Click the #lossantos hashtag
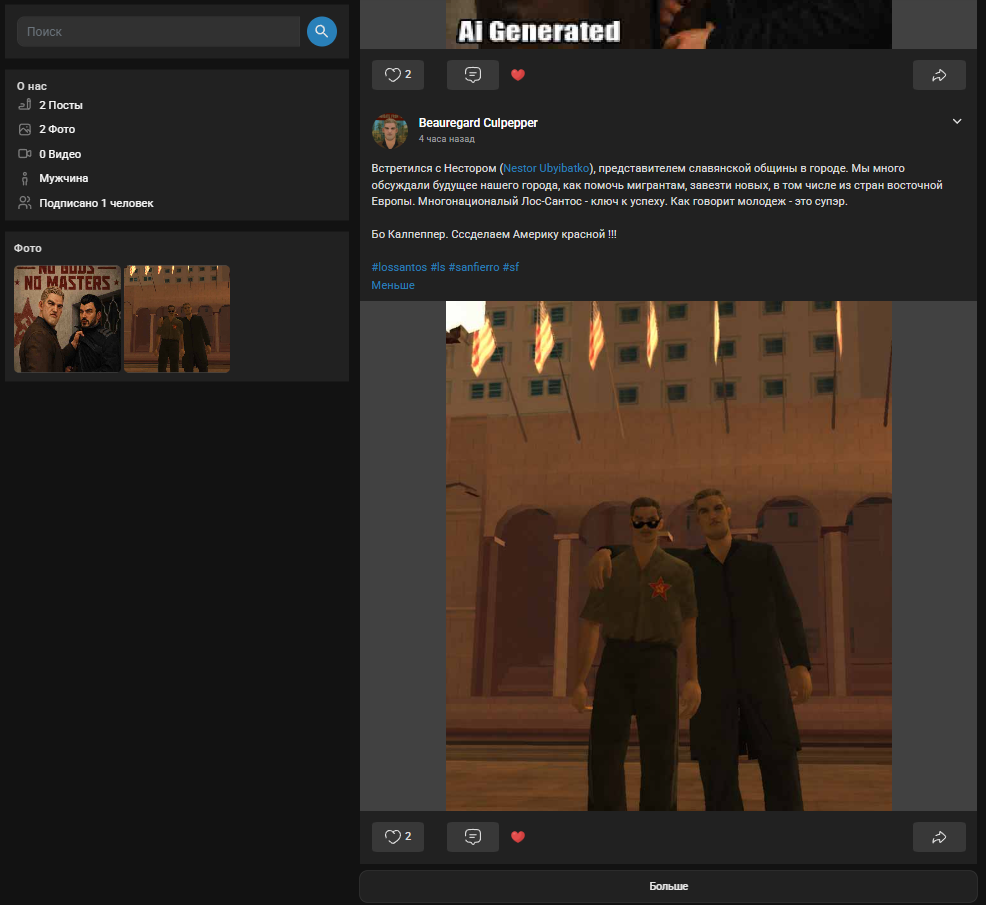Viewport: 986px width, 905px height. tap(399, 267)
